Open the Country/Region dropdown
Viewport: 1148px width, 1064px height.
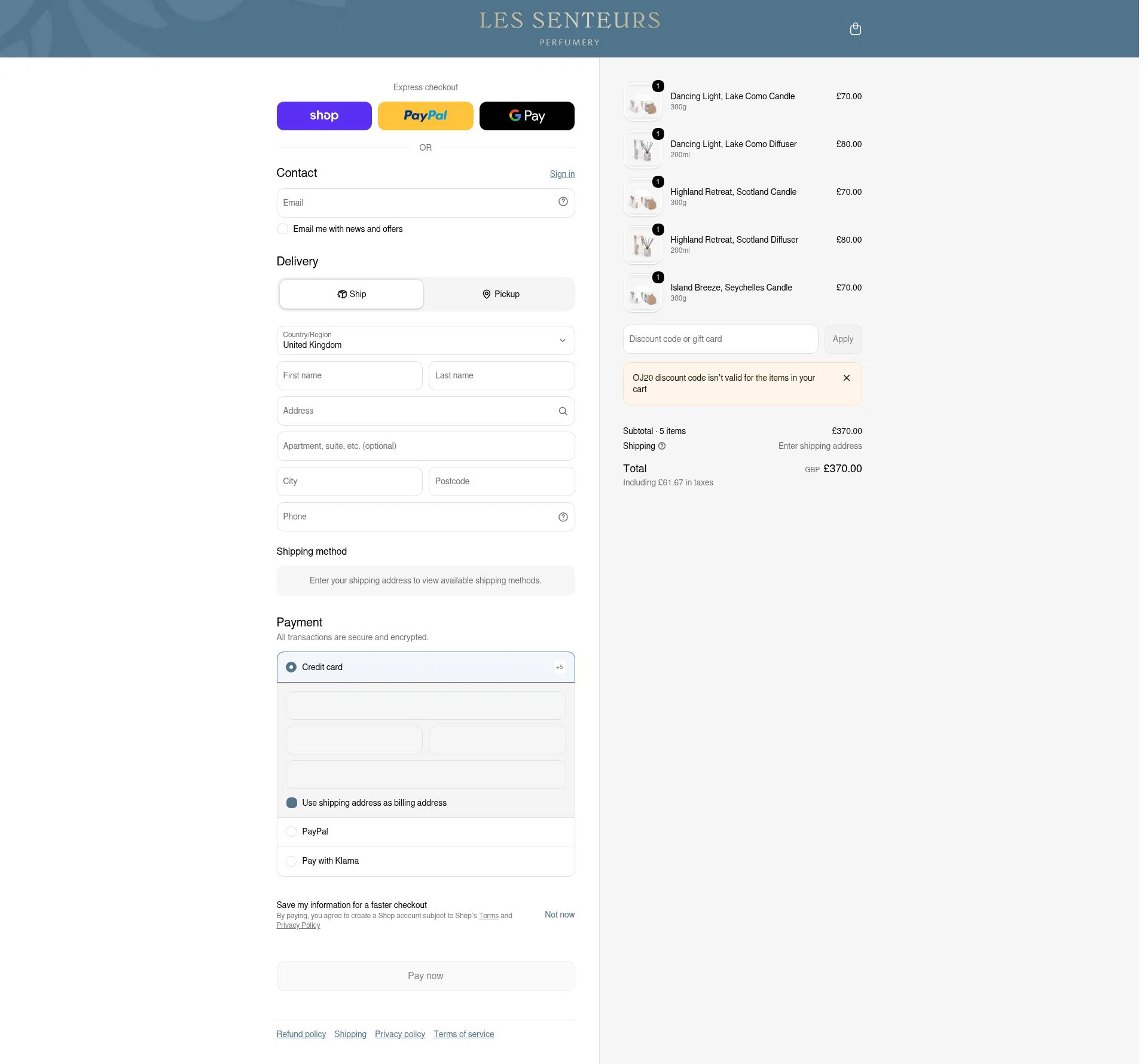pyautogui.click(x=426, y=340)
